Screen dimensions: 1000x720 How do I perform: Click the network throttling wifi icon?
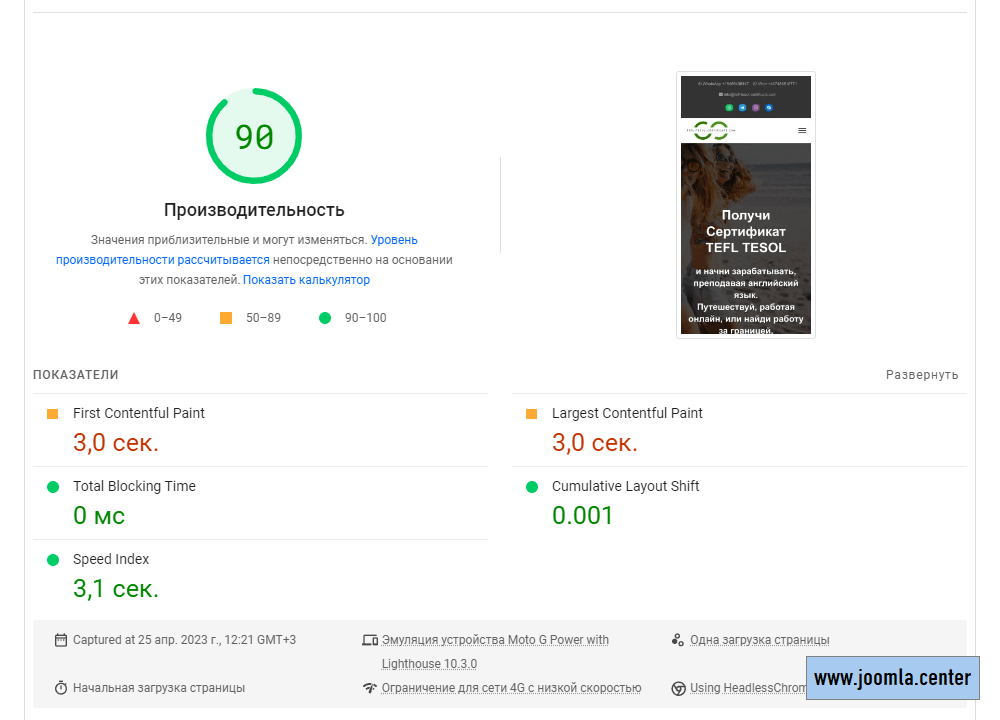[x=370, y=688]
